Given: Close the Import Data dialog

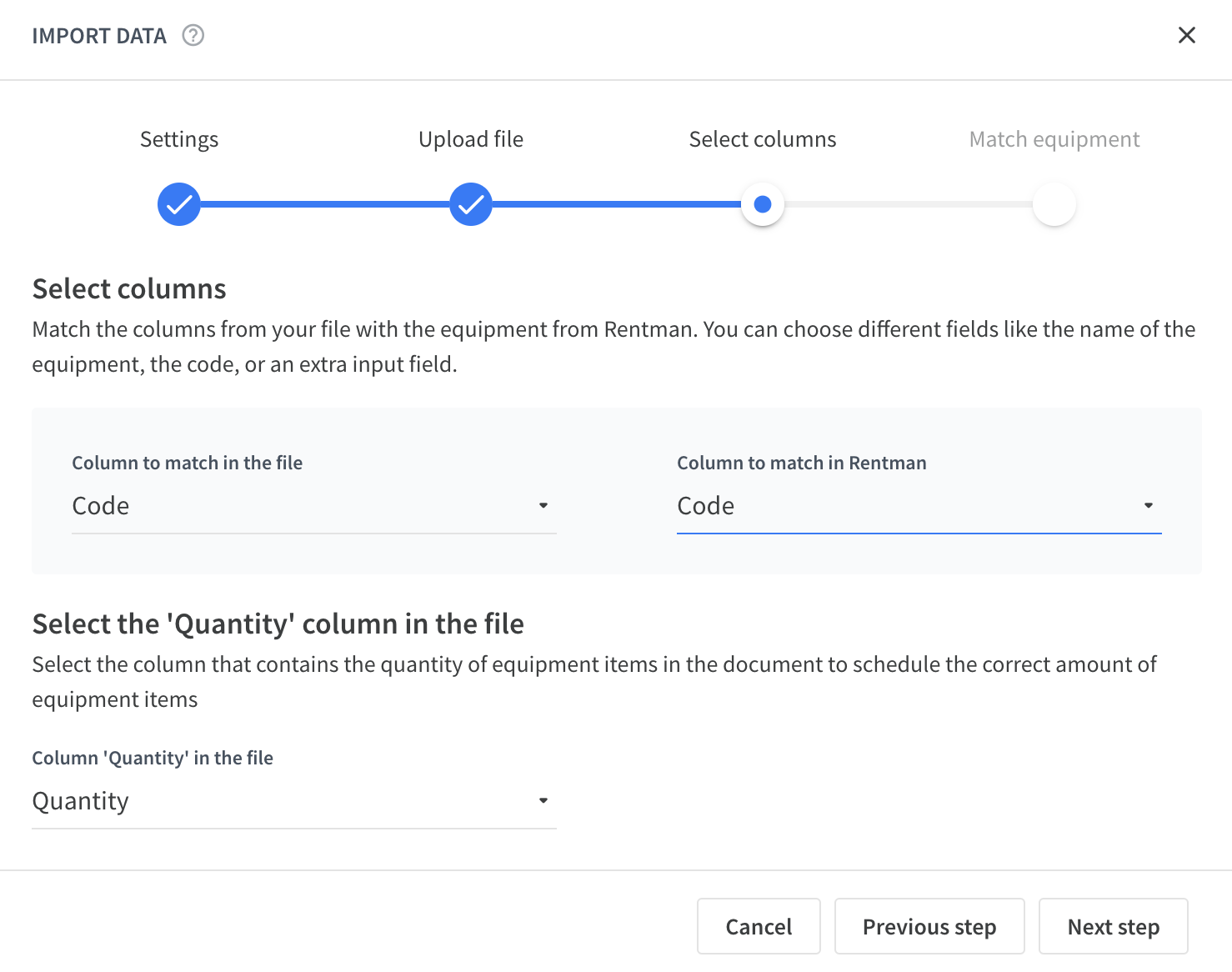Looking at the screenshot, I should 1187,35.
